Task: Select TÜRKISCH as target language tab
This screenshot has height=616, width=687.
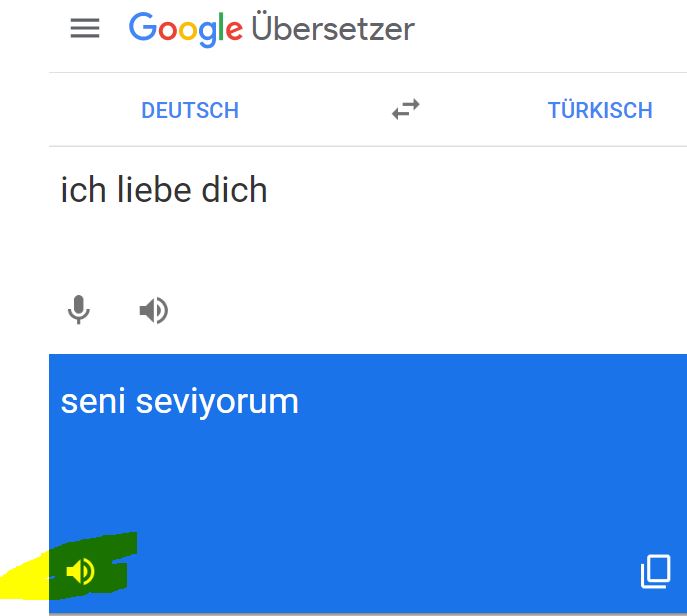Action: 600,110
